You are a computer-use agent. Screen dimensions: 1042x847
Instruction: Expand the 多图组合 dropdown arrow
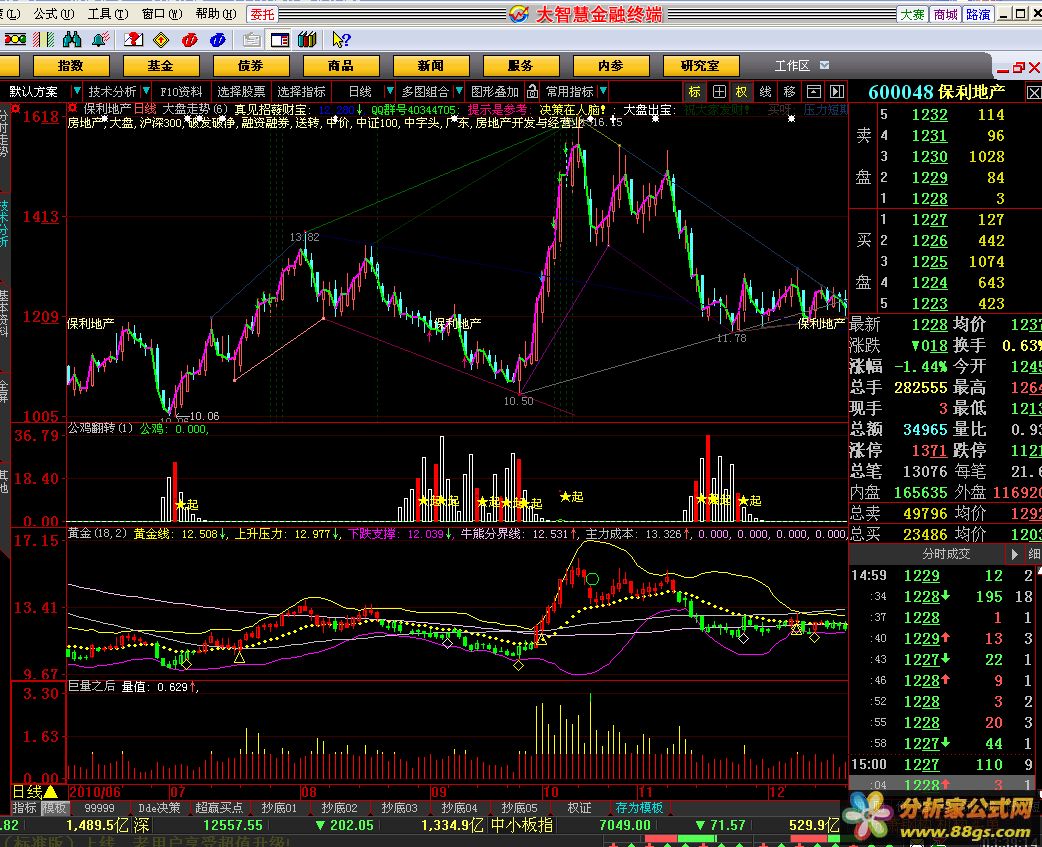point(459,91)
